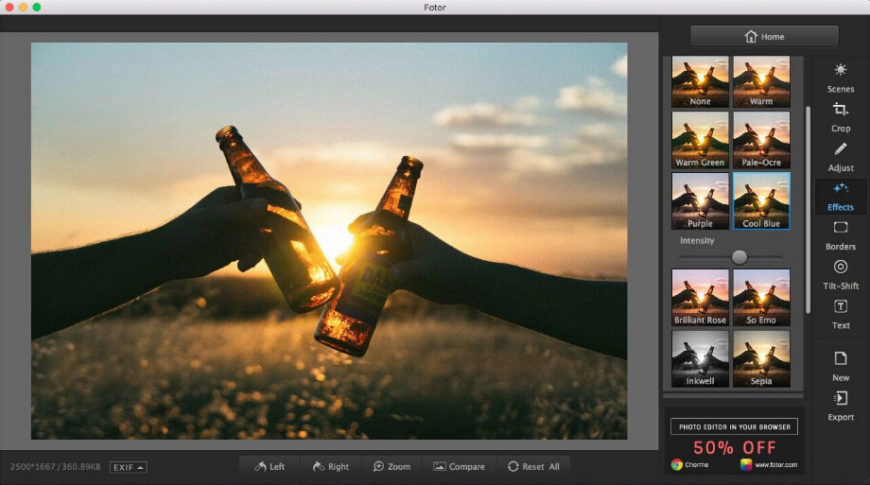The width and height of the screenshot is (870, 485).
Task: Expand the EXIF info dropdown
Action: click(x=128, y=467)
